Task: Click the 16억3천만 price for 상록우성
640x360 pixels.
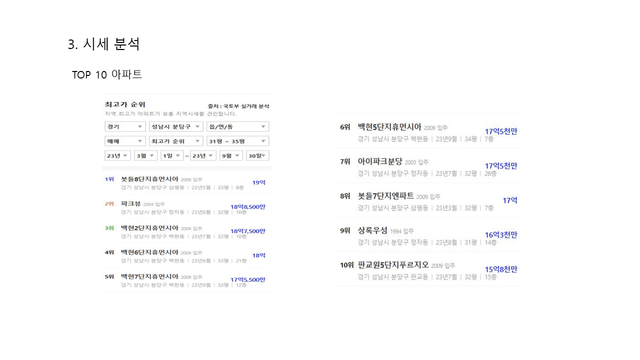Action: click(501, 235)
